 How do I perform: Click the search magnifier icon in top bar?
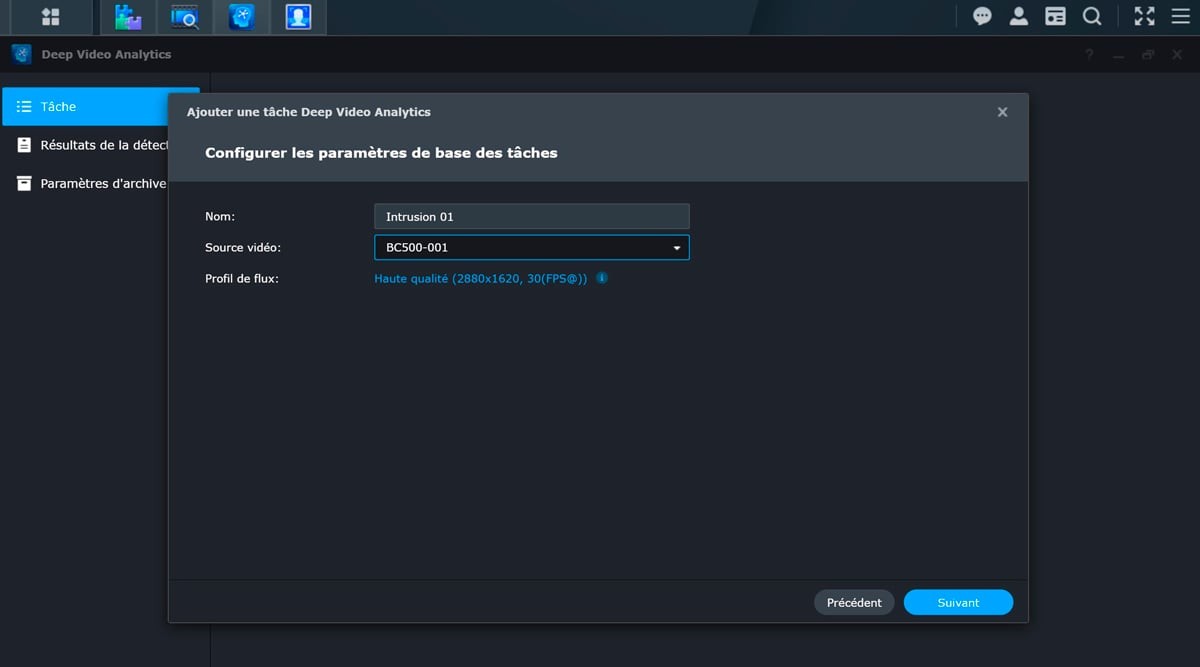pos(1092,17)
